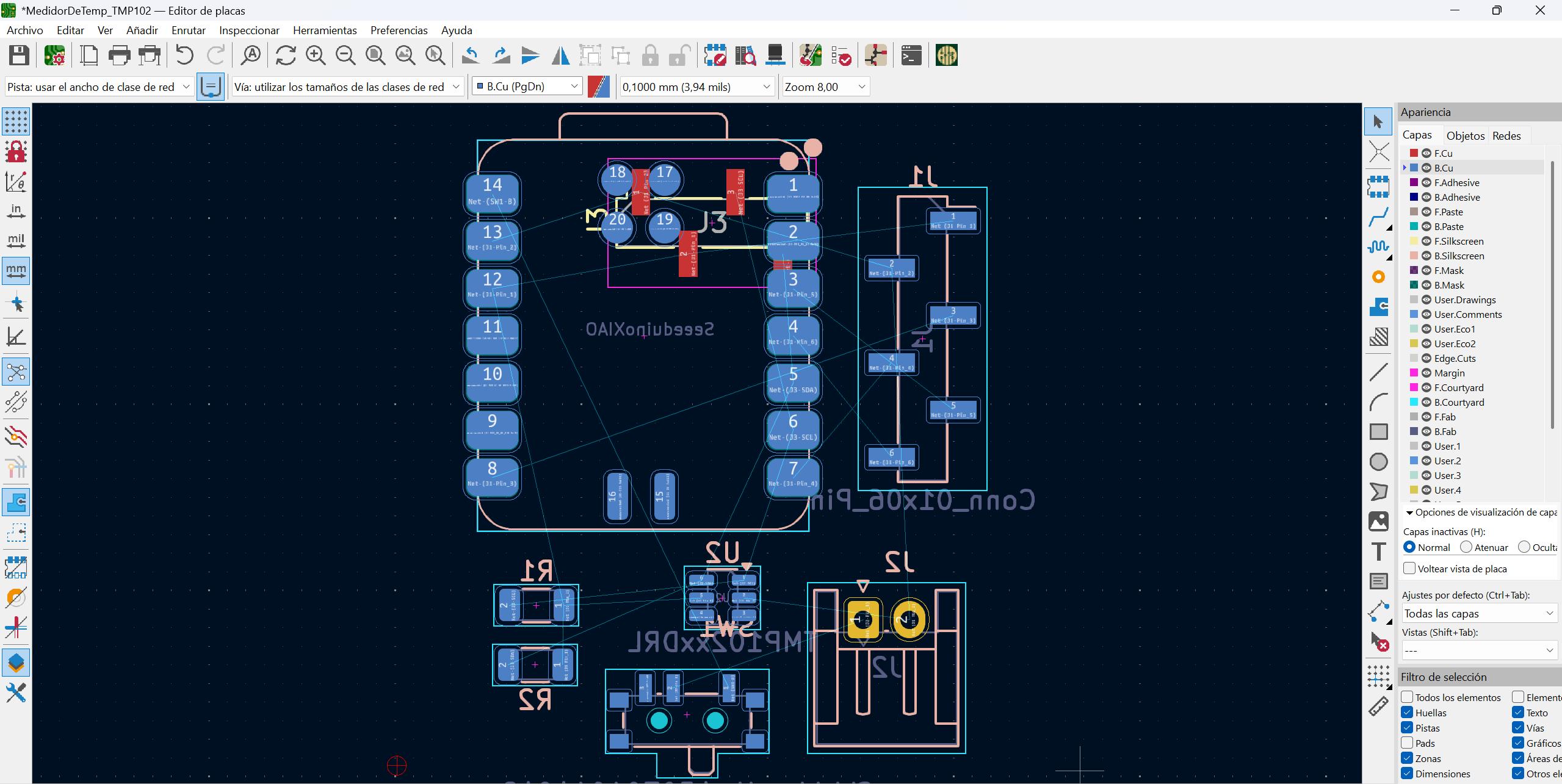Enable the Pads selection filter
This screenshot has height=784, width=1562.
pos(1407,743)
